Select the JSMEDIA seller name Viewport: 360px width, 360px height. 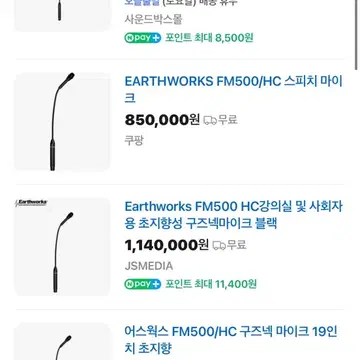[149, 266]
